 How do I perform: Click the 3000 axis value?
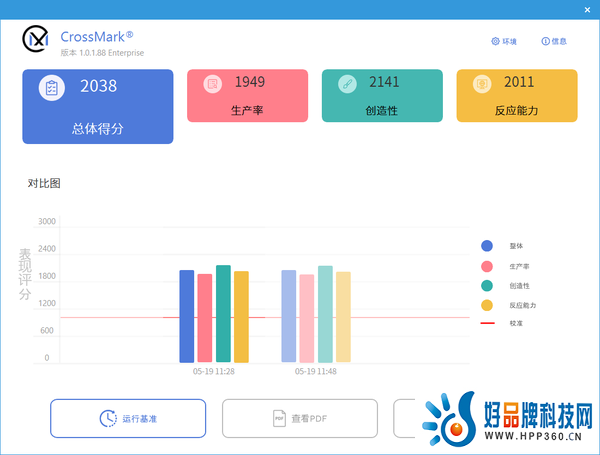point(47,221)
